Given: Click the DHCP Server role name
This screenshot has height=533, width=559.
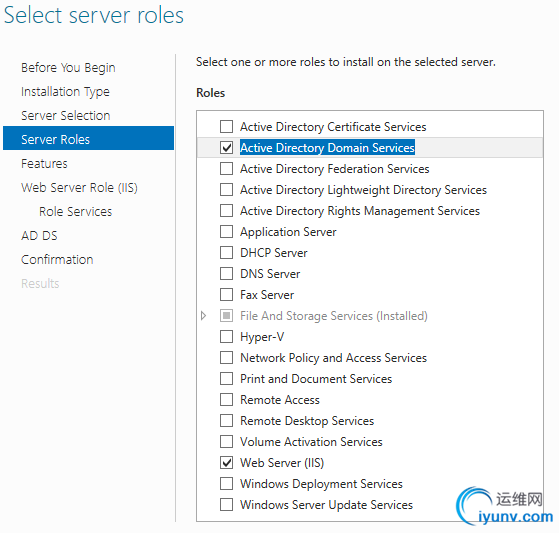Looking at the screenshot, I should (x=273, y=253).
